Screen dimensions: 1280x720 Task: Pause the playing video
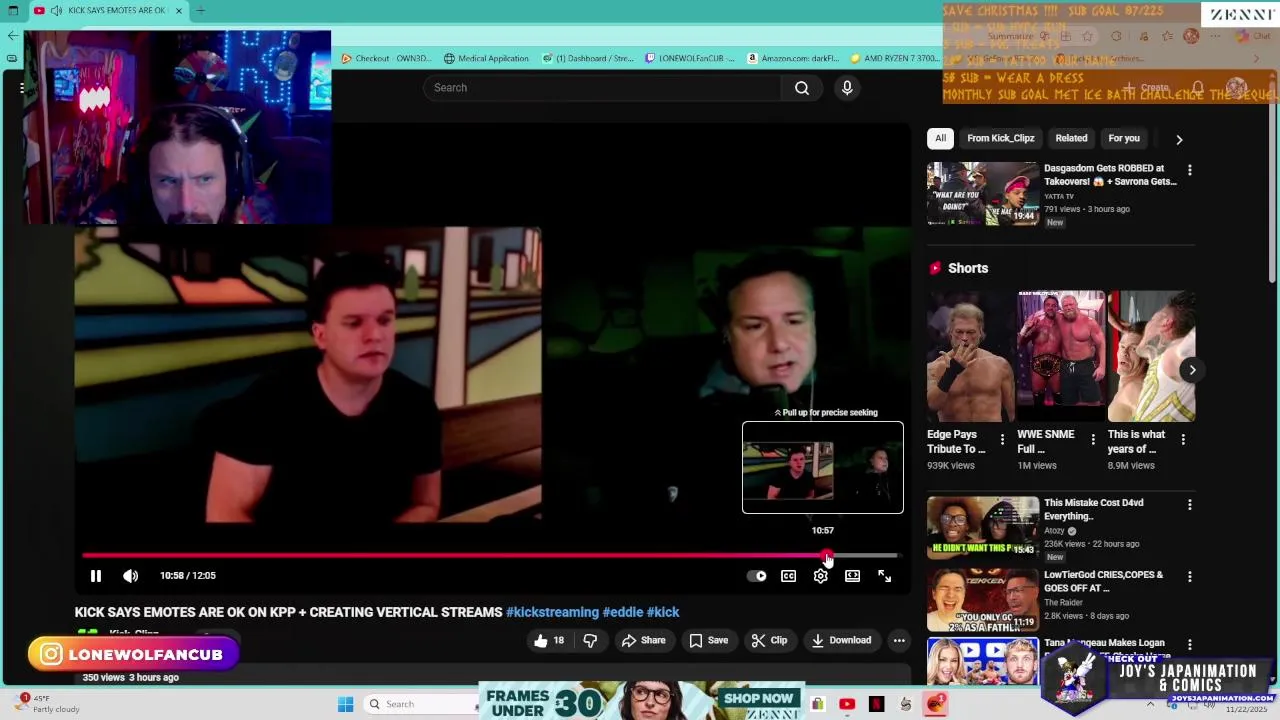tap(96, 576)
